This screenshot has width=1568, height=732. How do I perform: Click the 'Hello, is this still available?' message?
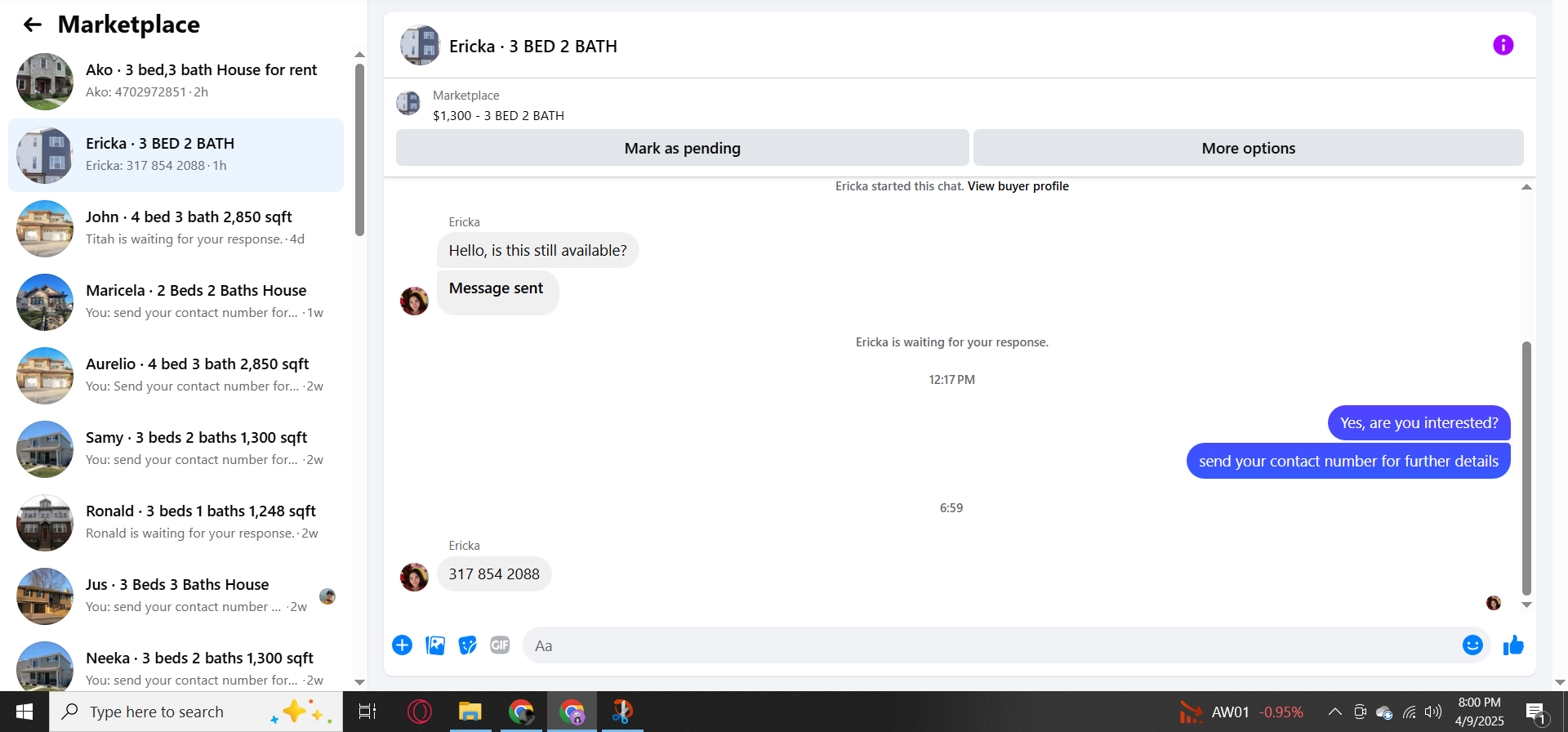pos(538,251)
